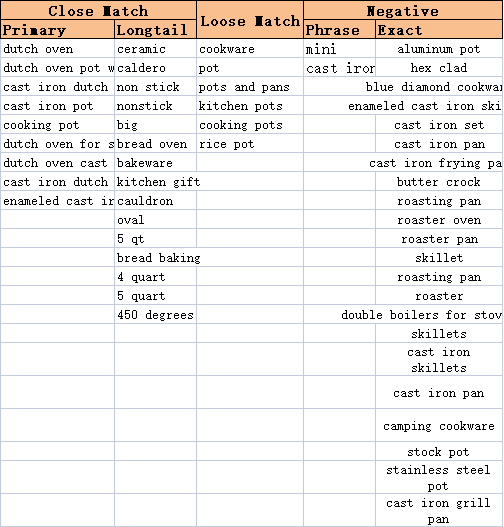Click the 'cast iron grill pan' cell
The height and width of the screenshot is (527, 504).
[x=439, y=510]
